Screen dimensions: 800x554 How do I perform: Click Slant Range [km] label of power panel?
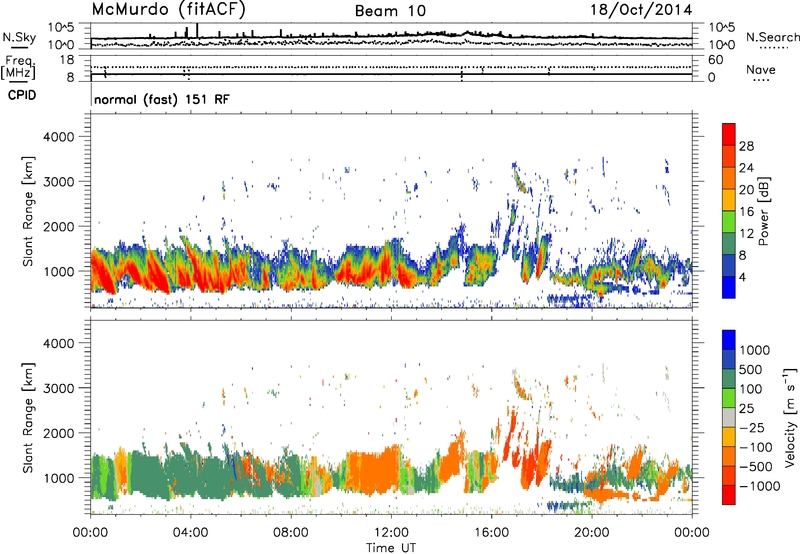(x=28, y=211)
